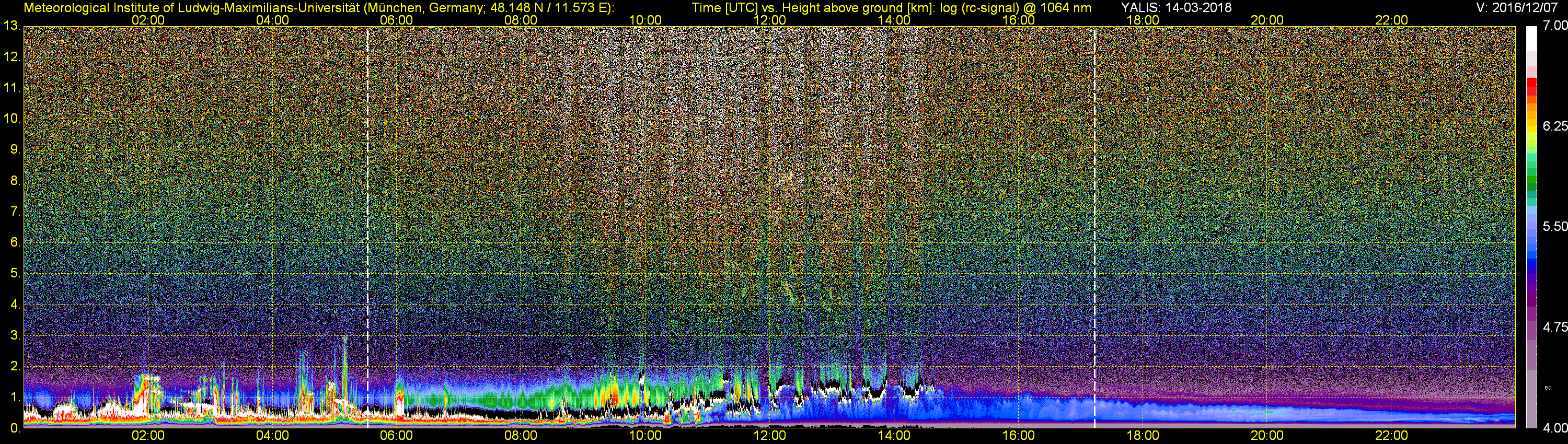This screenshot has height=444, width=1568.
Task: Select 06:00 on the bottom time axis
Action: click(396, 436)
